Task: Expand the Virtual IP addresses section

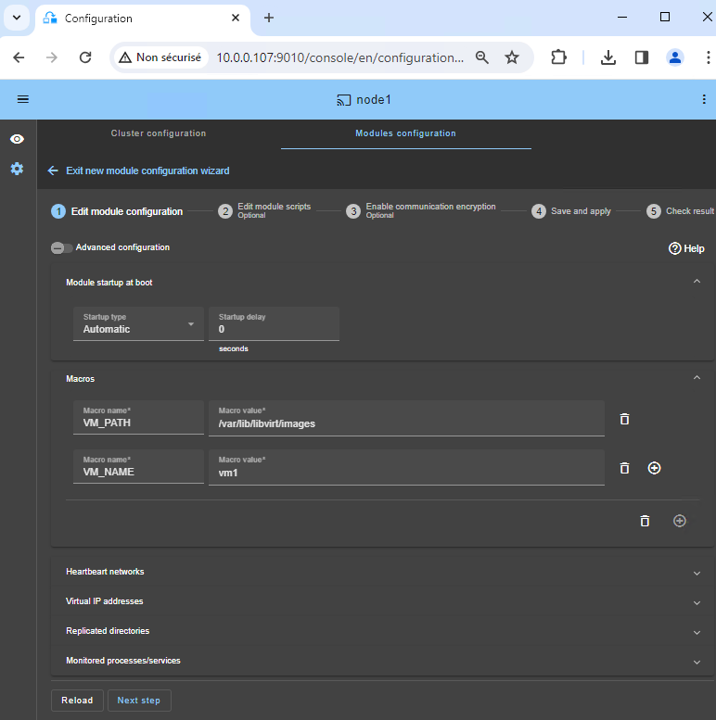Action: (697, 603)
